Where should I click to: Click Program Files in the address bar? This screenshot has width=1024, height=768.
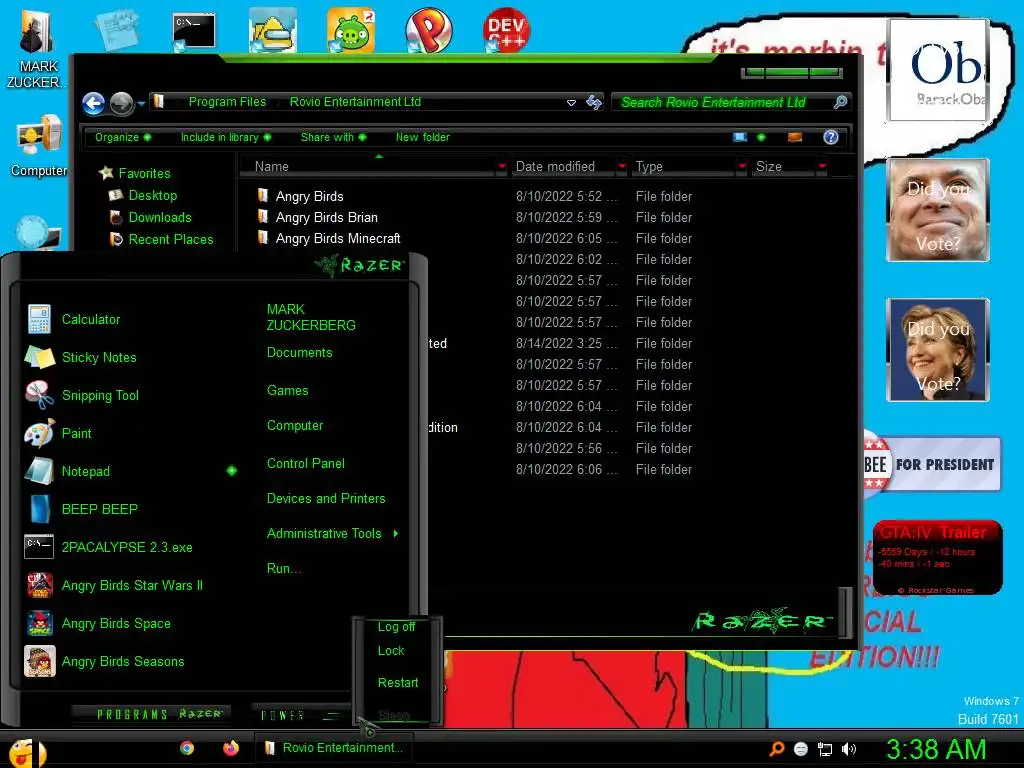coord(227,102)
